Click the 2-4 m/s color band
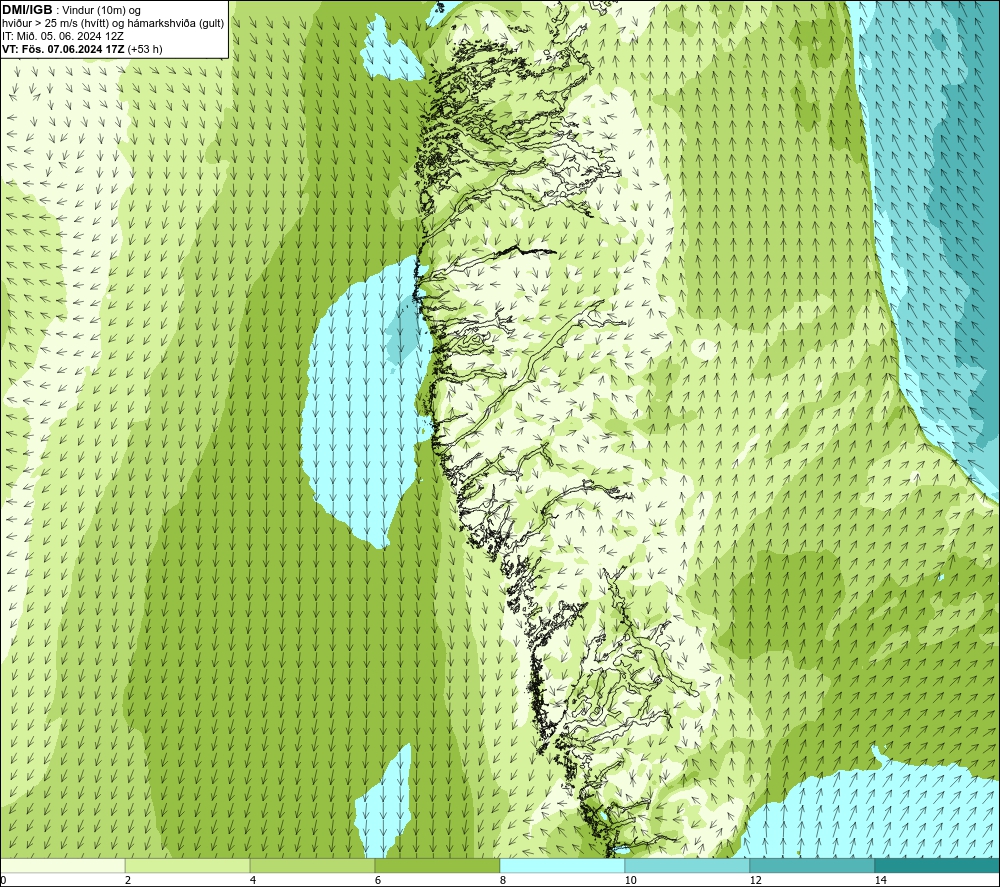1000x887 pixels. point(188,865)
